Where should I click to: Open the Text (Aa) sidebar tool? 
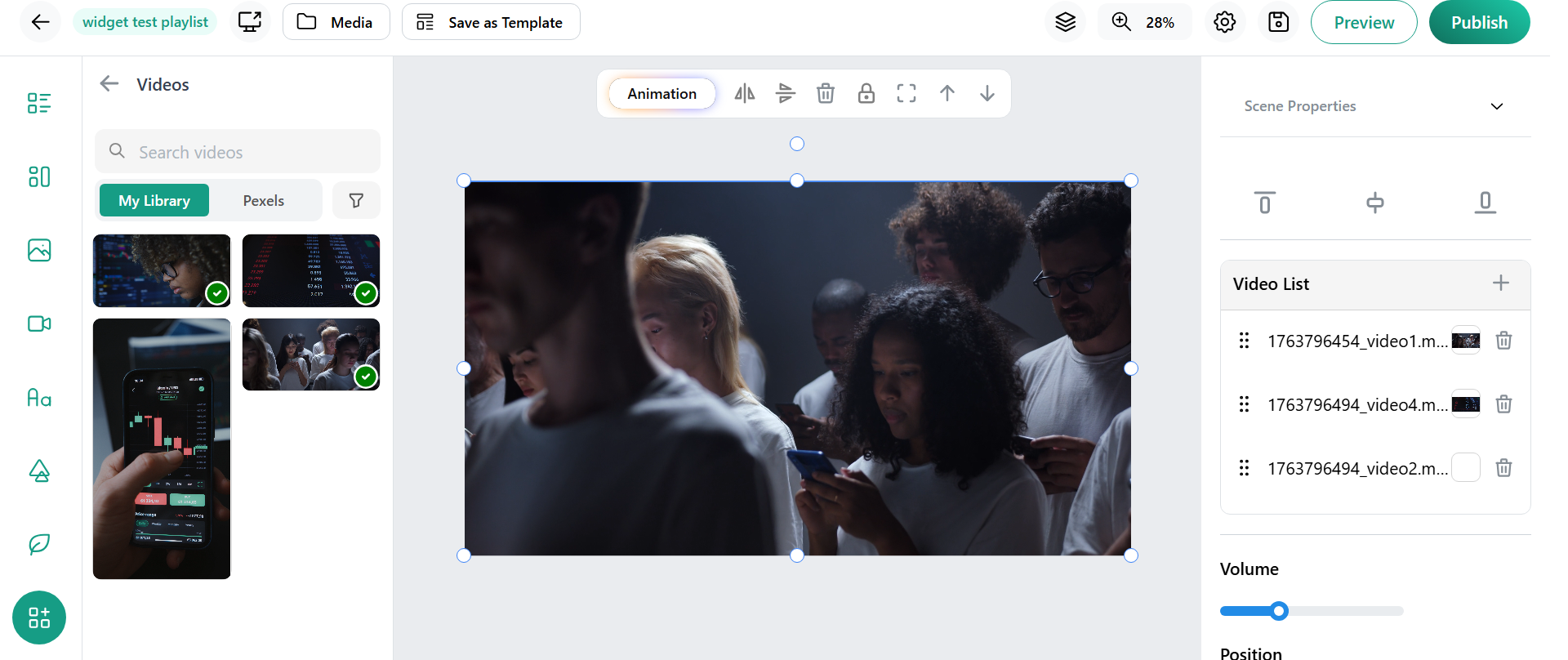39,398
